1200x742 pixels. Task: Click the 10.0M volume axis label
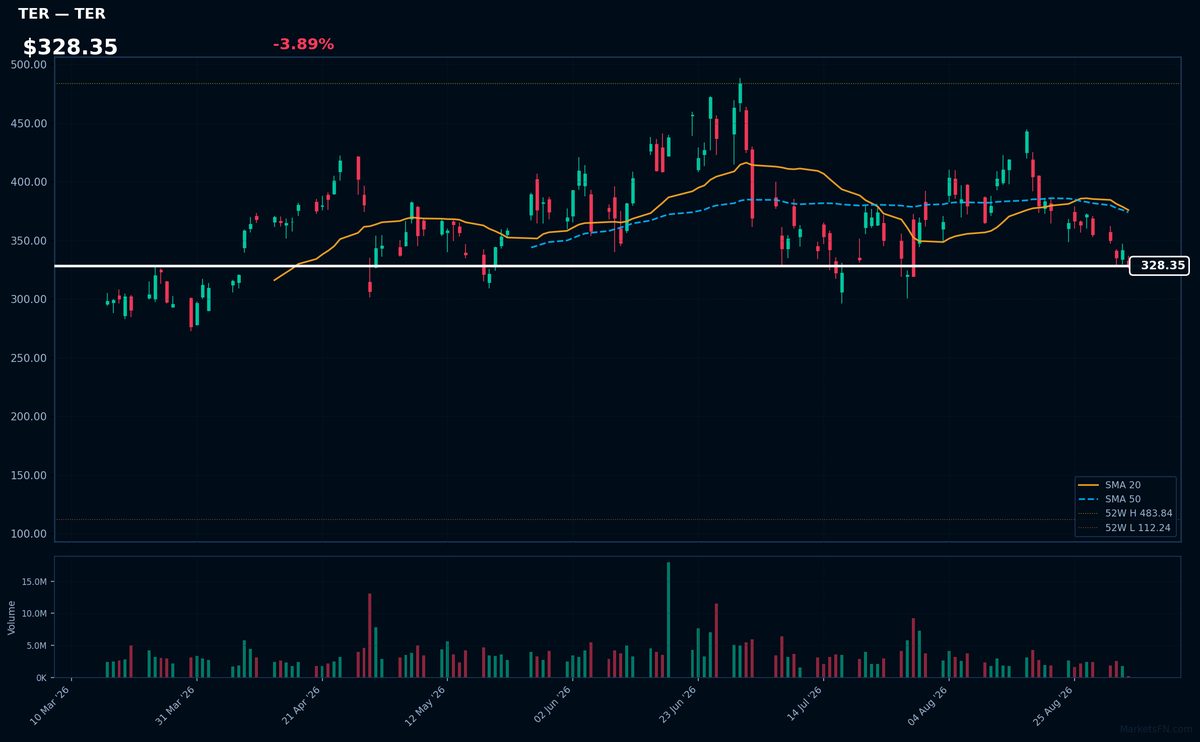[34, 614]
